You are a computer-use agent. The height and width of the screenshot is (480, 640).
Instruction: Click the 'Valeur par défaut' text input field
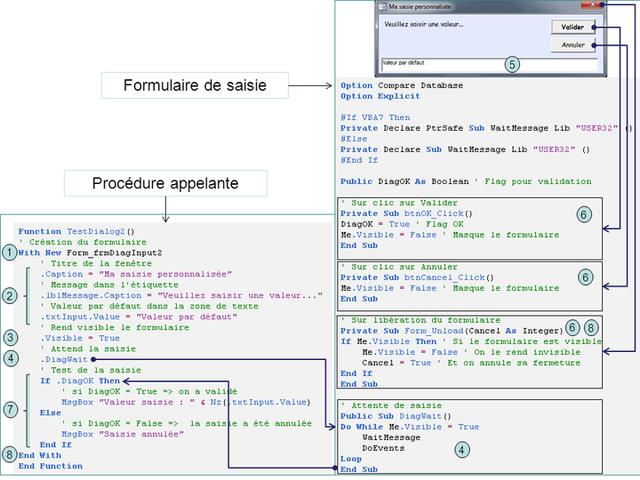tap(440, 61)
